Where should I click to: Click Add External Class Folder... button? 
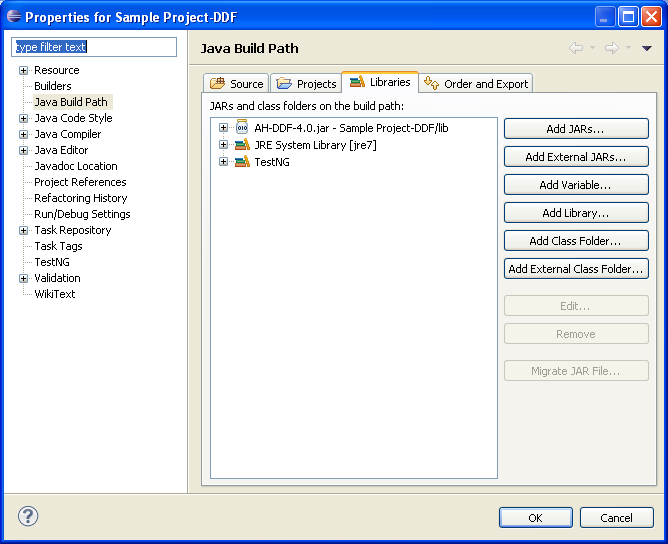[x=576, y=269]
